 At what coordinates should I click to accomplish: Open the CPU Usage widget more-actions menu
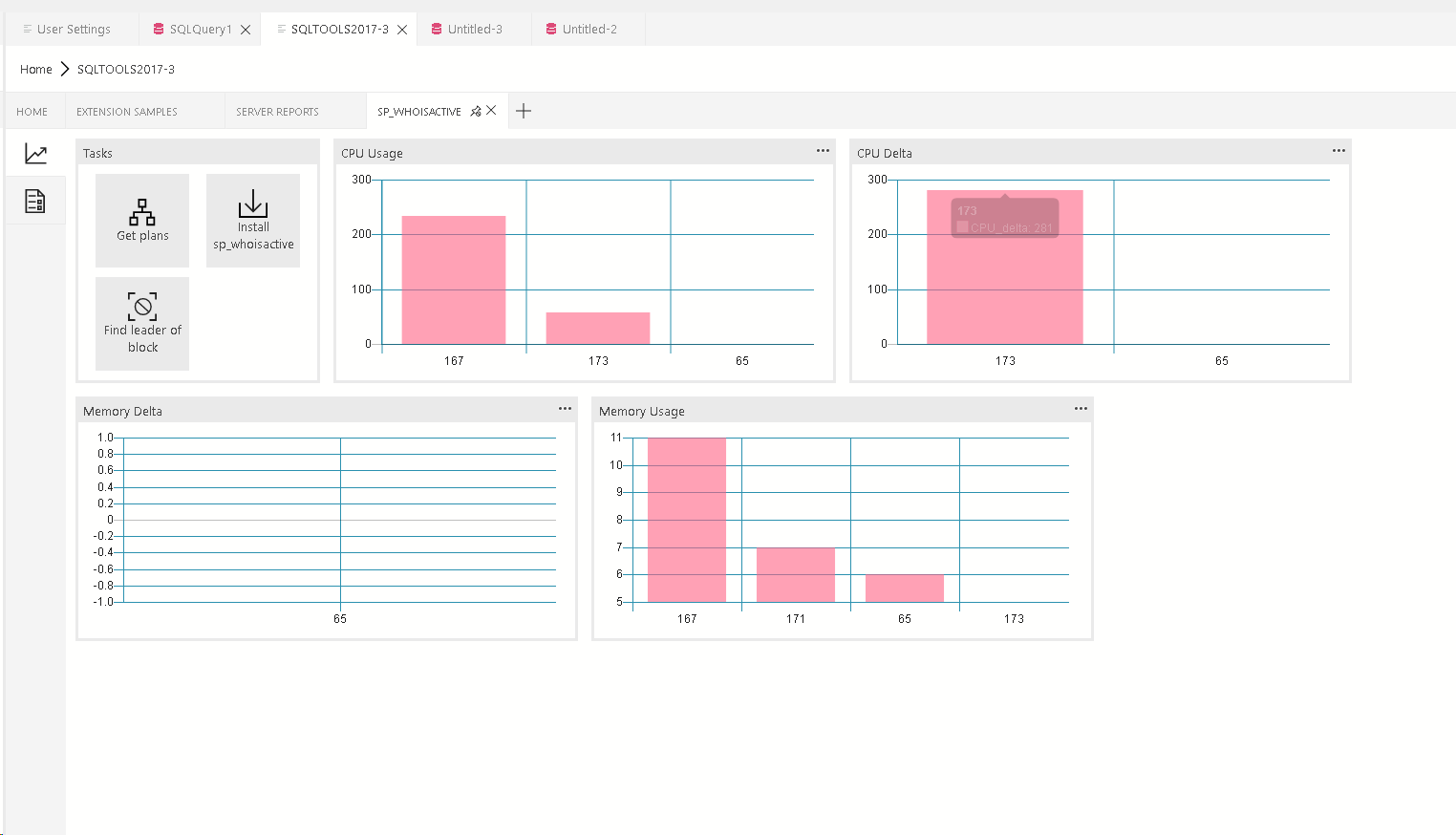pyautogui.click(x=823, y=151)
